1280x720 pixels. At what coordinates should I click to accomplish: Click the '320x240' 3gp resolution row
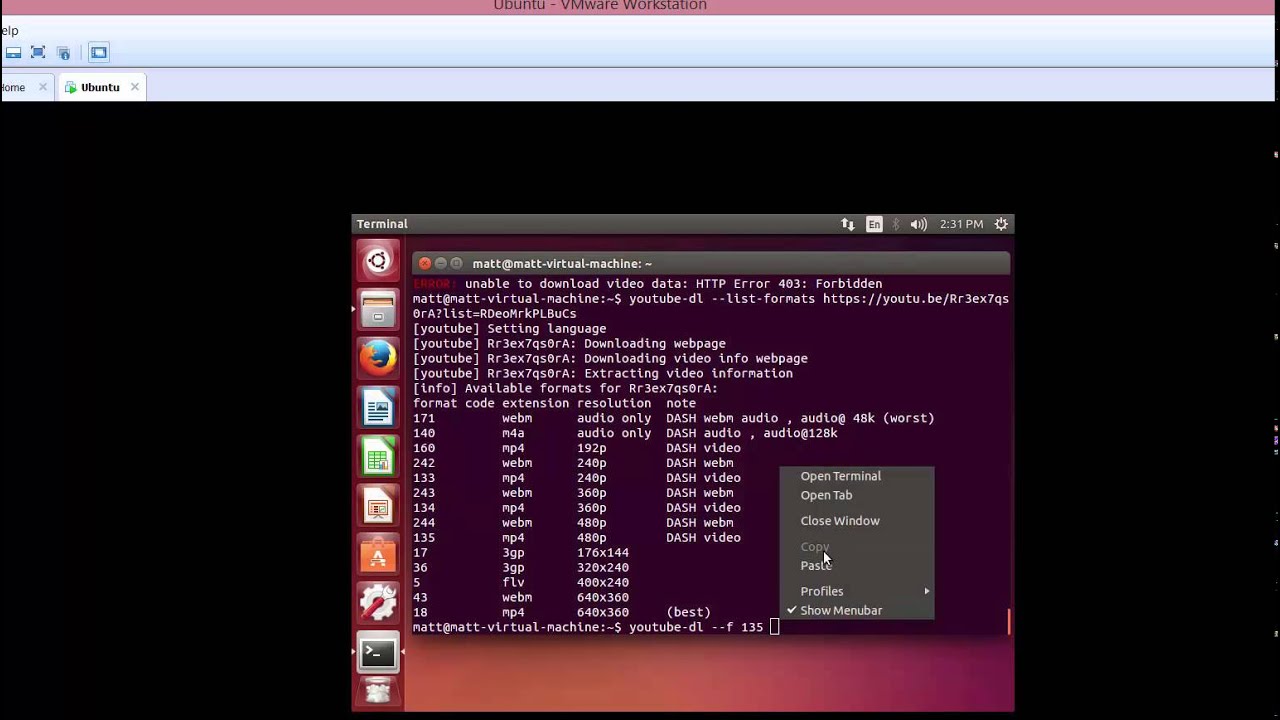[521, 568]
